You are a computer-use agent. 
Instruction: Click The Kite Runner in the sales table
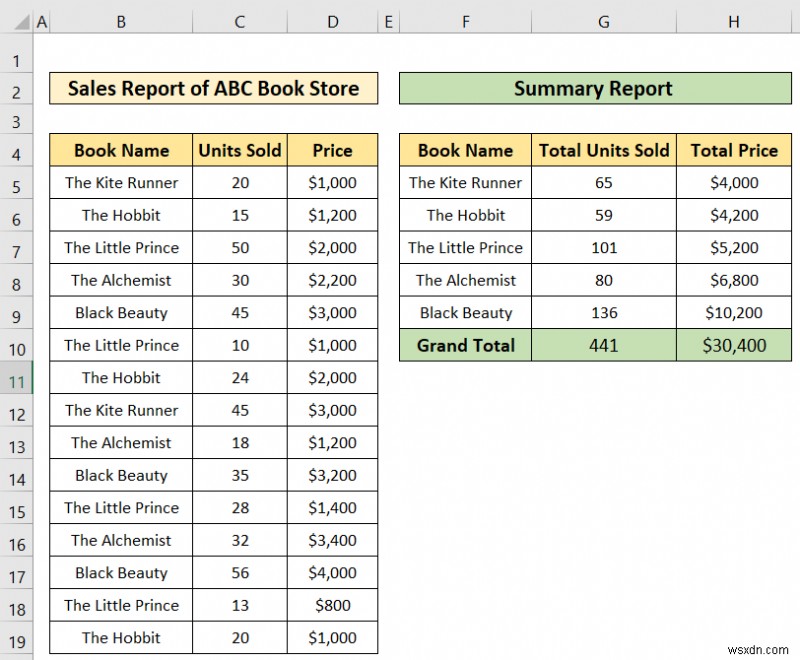(x=120, y=183)
